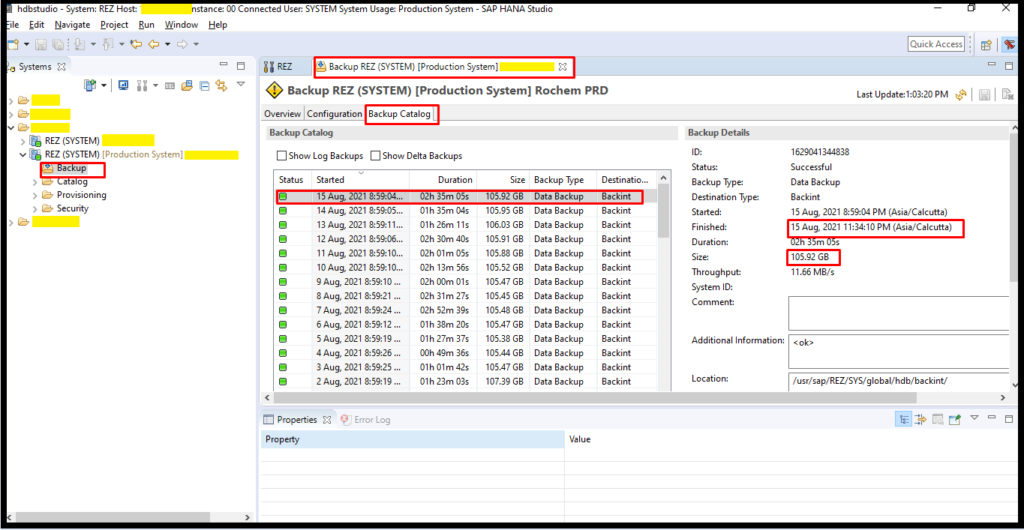1024x530 pixels.
Task: Open the Project menu
Action: pyautogui.click(x=114, y=25)
